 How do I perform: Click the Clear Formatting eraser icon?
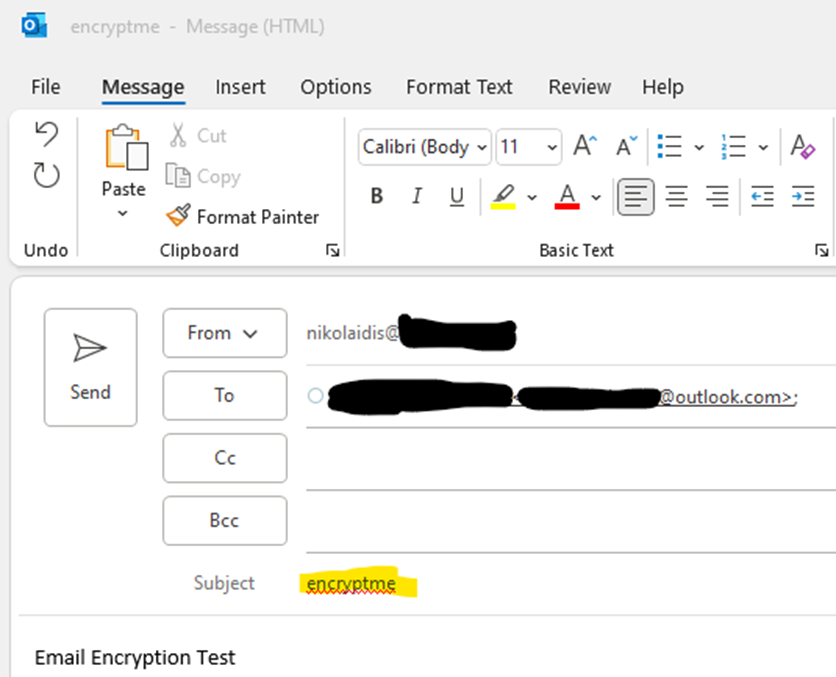click(x=802, y=147)
